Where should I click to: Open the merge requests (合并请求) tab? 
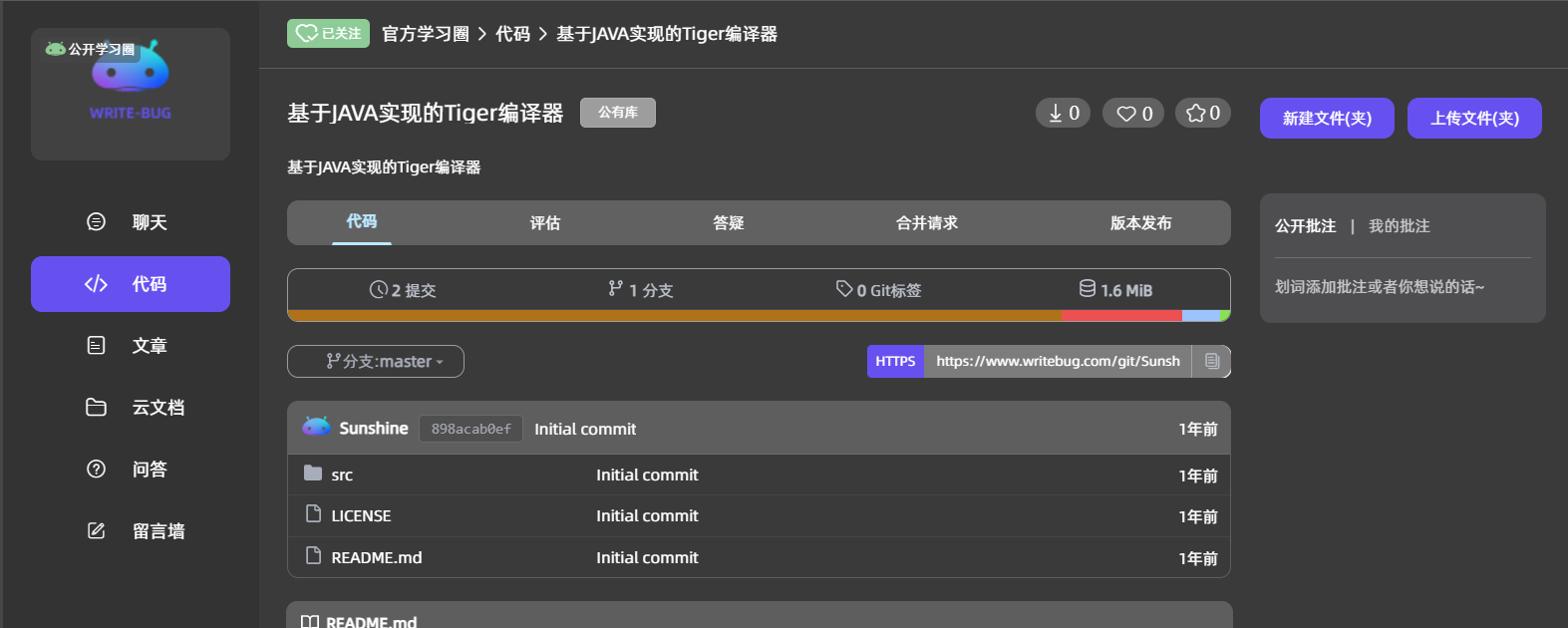point(927,222)
